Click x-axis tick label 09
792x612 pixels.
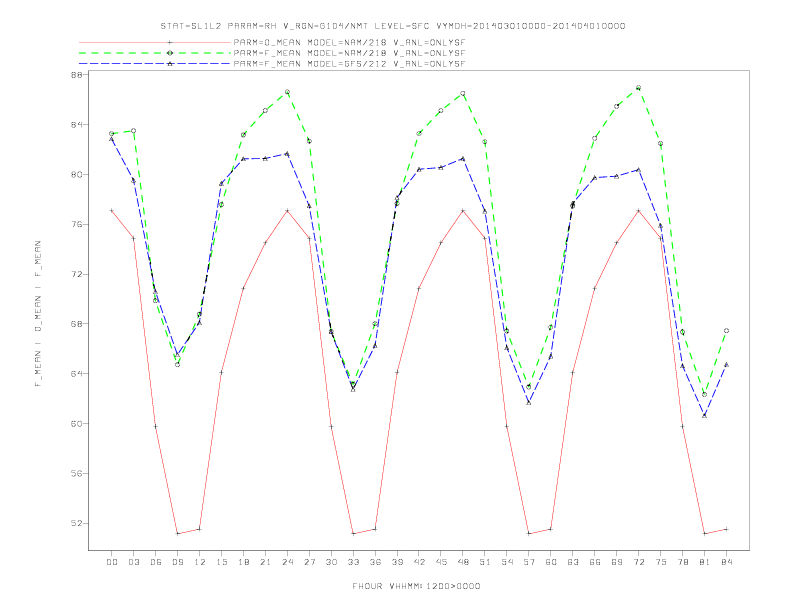(177, 562)
